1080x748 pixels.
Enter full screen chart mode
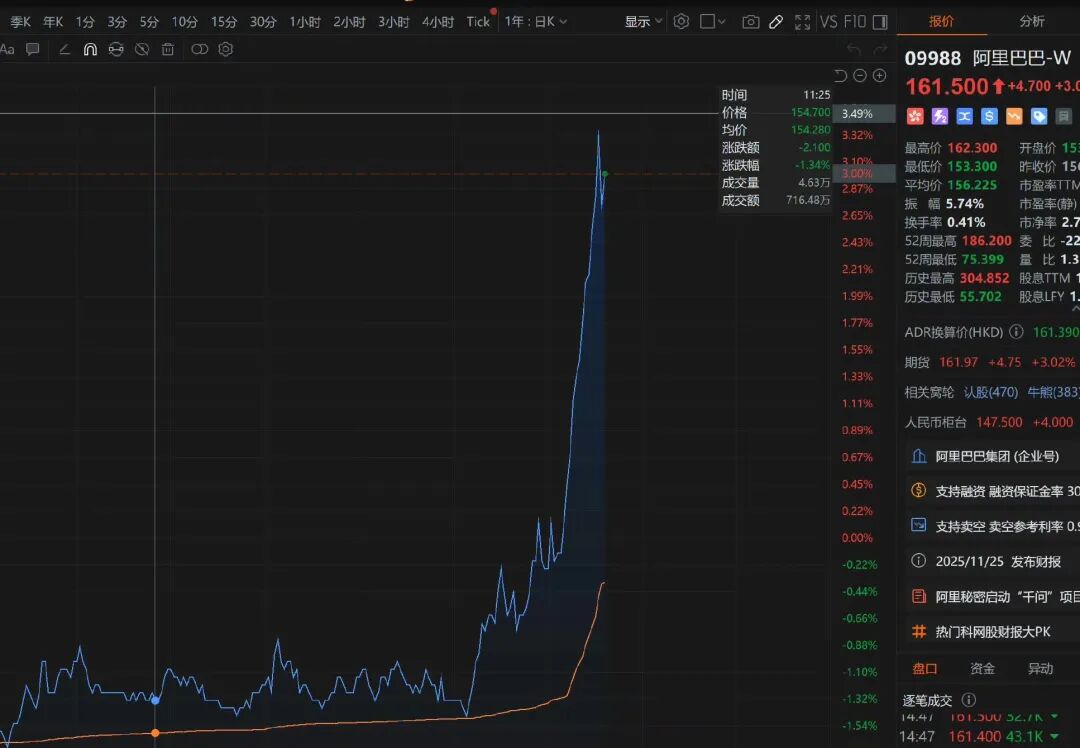(x=802, y=22)
